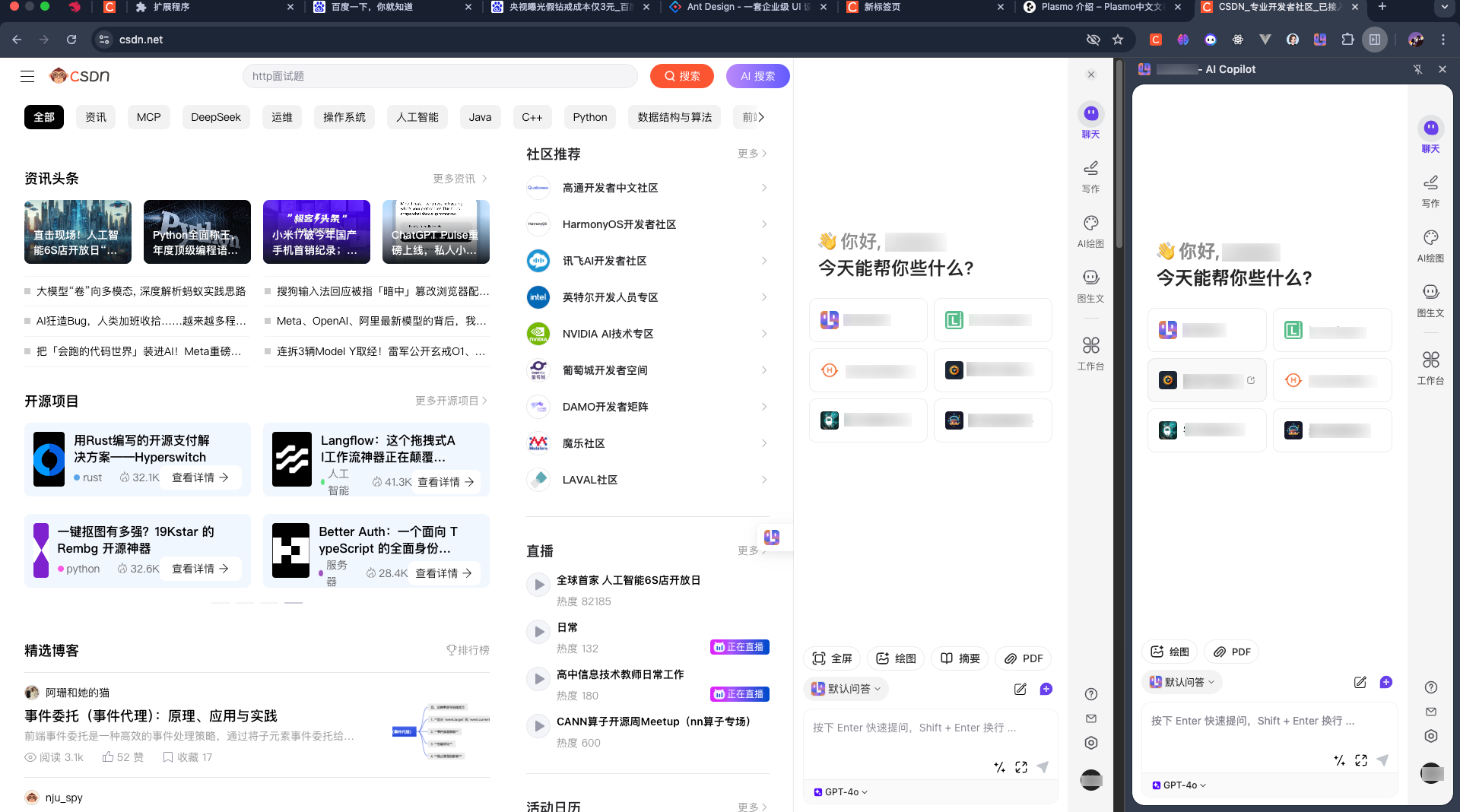Open the 默认问答 dropdown in the middle panel
Image resolution: width=1460 pixels, height=812 pixels.
pos(846,689)
